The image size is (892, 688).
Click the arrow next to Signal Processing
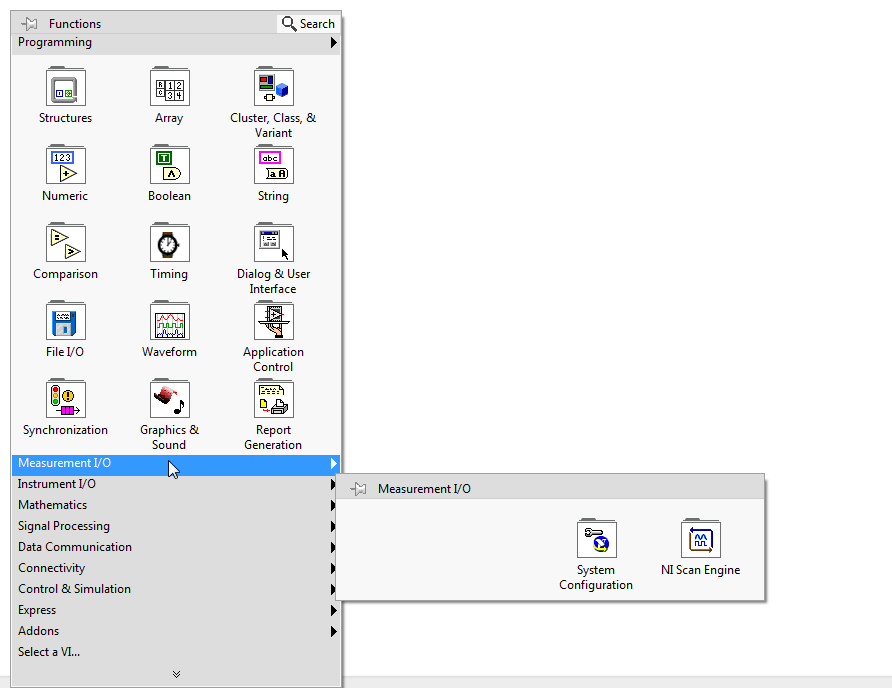tap(333, 526)
